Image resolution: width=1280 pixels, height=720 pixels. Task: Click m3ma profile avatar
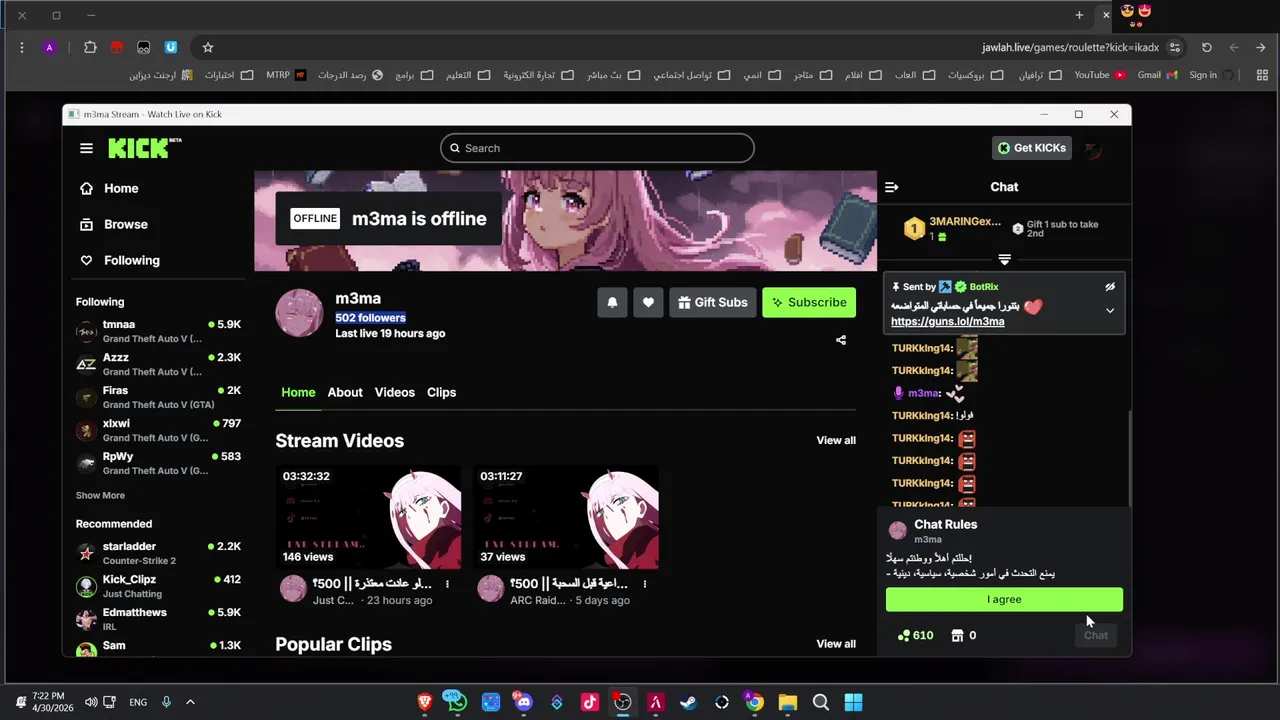click(x=299, y=313)
